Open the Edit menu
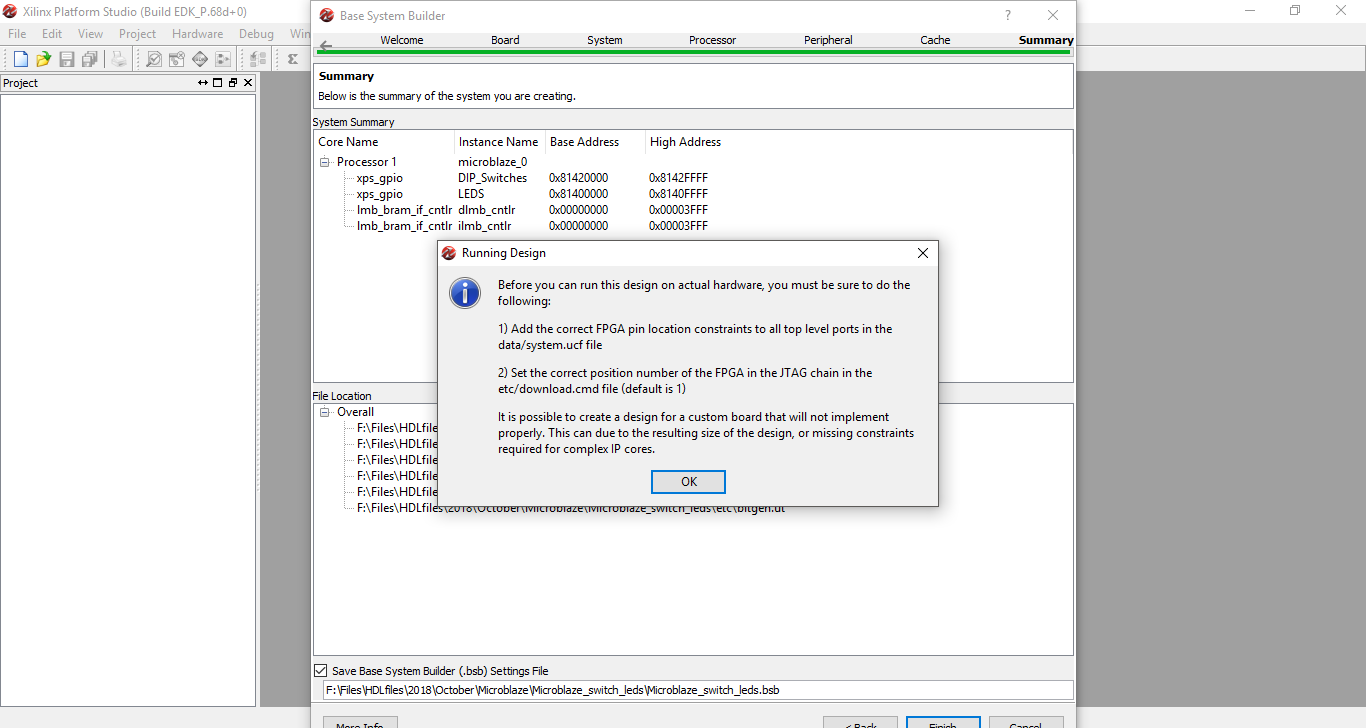Screen dimensions: 1366x728 [52, 33]
